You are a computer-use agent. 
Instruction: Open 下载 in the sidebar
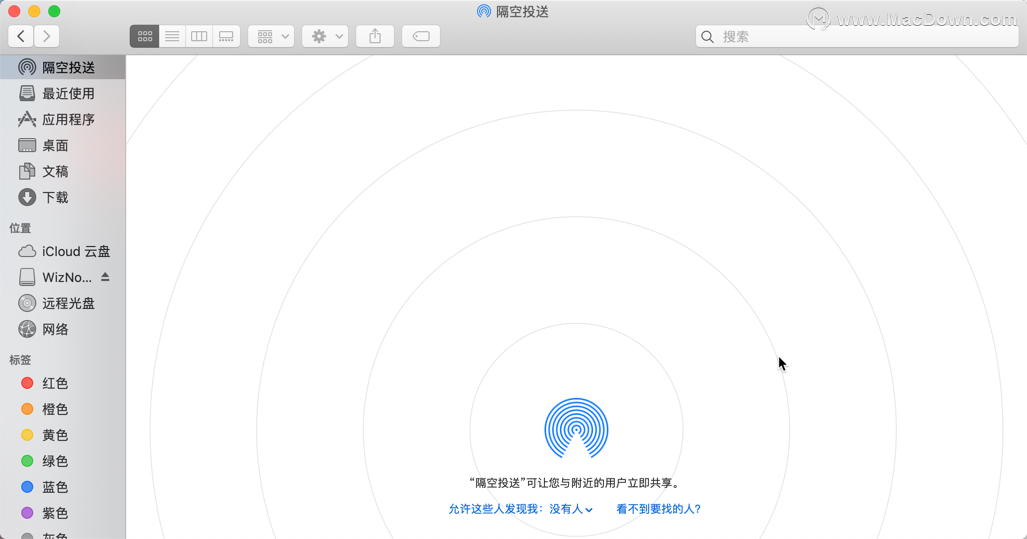63,197
